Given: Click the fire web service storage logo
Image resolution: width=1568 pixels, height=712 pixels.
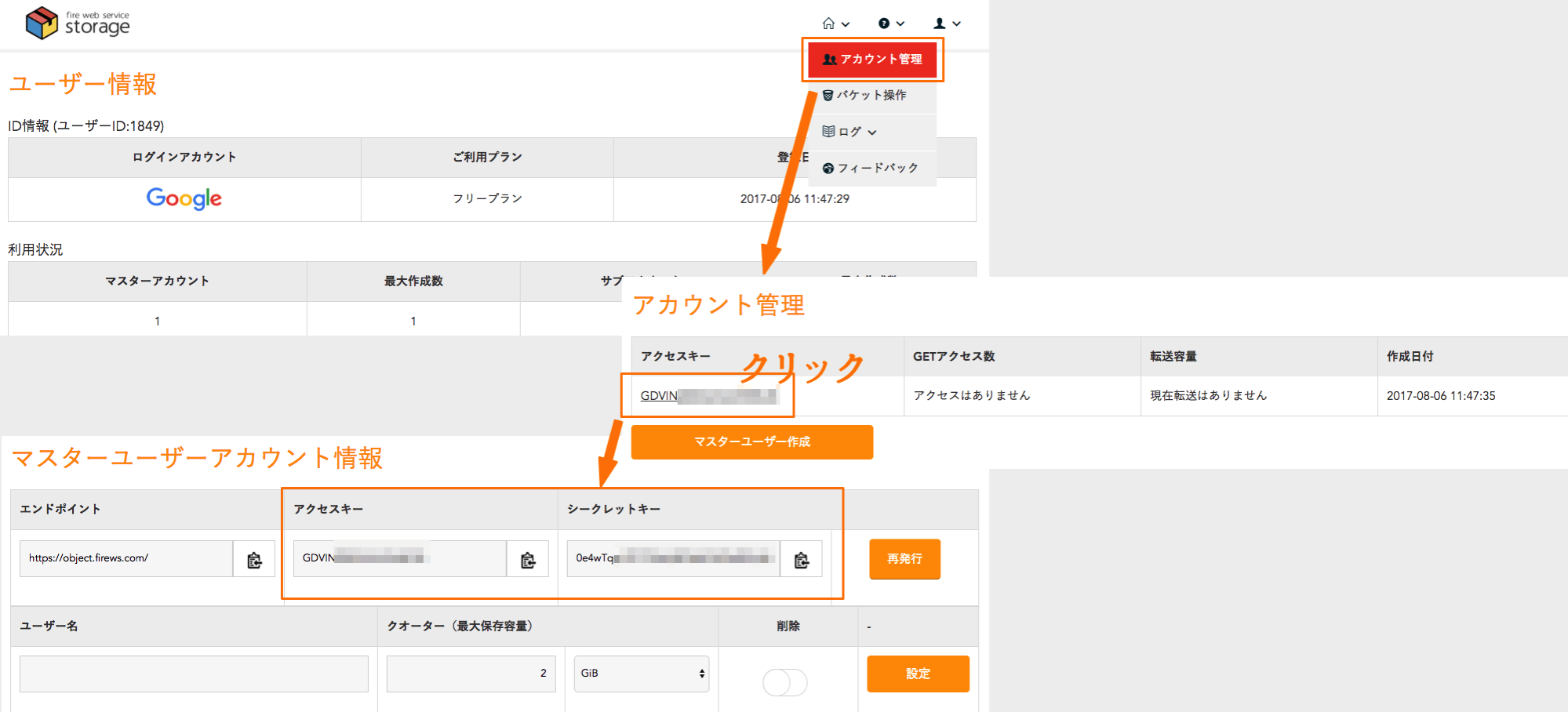Looking at the screenshot, I should (78, 24).
